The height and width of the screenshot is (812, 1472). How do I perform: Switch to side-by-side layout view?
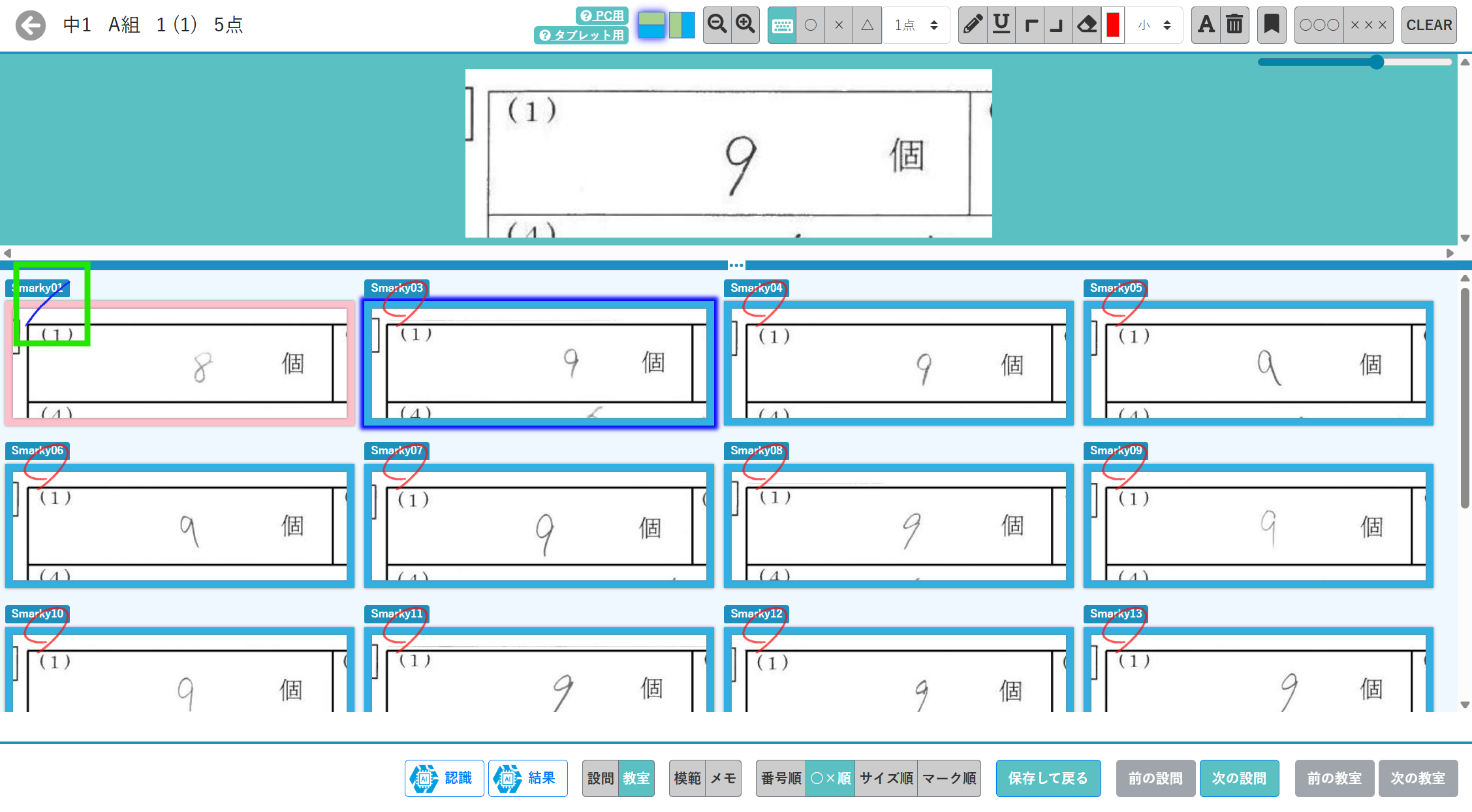pyautogui.click(x=682, y=25)
